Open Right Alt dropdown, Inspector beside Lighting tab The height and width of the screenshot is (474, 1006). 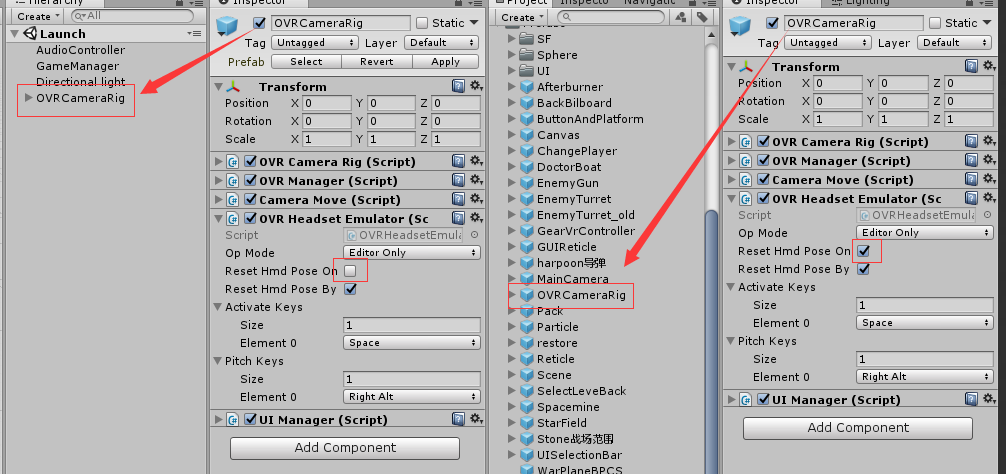(925, 377)
